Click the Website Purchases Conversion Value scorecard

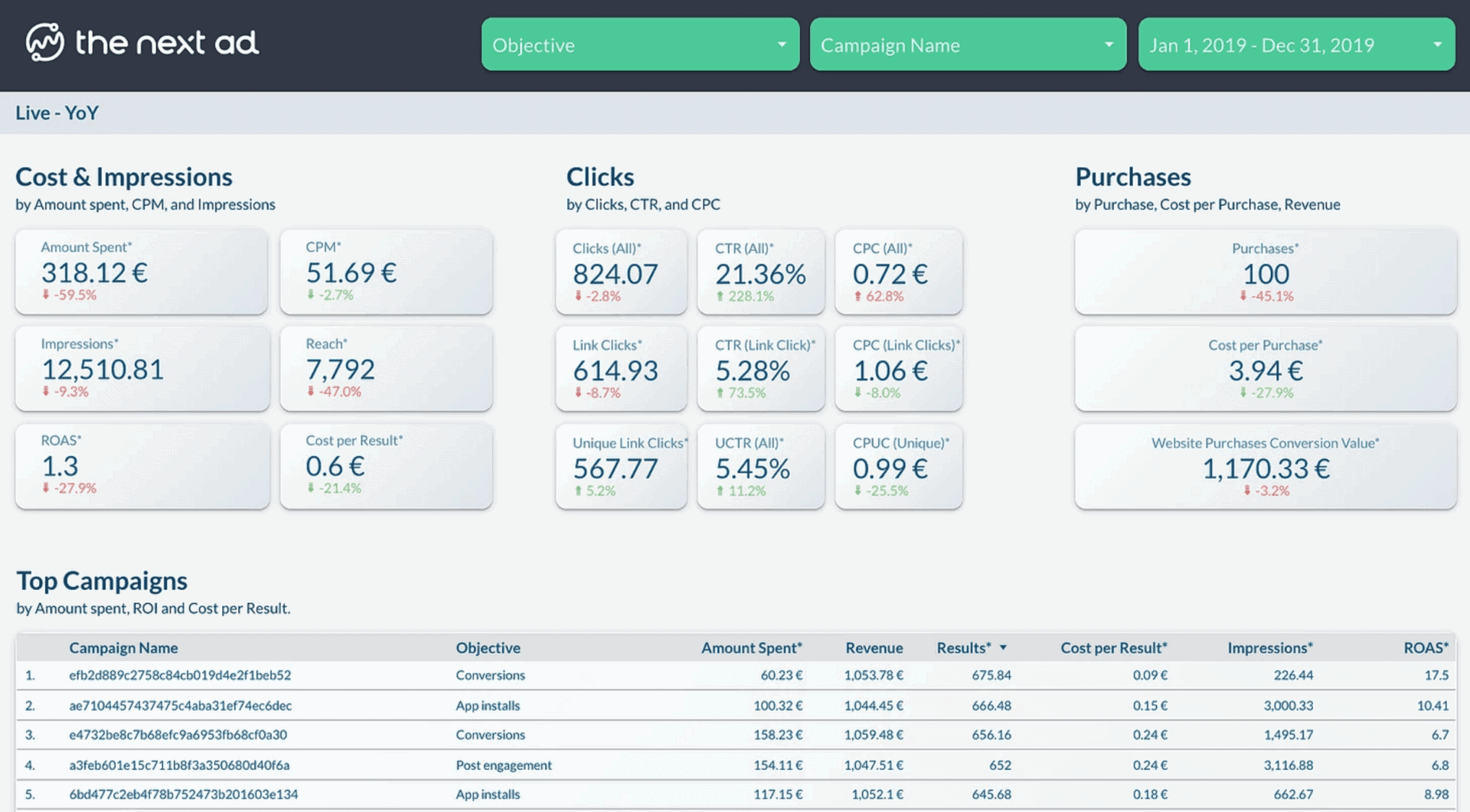click(x=1265, y=466)
